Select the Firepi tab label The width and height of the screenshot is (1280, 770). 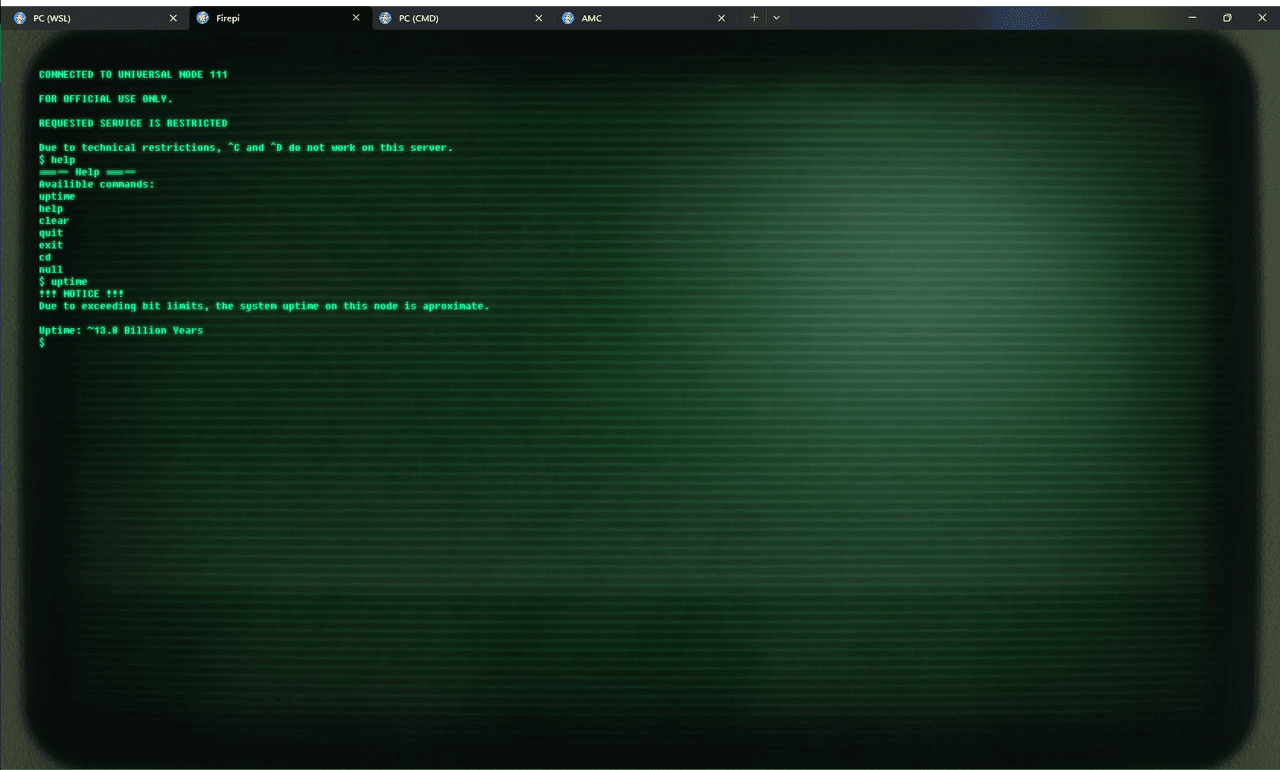pyautogui.click(x=228, y=18)
